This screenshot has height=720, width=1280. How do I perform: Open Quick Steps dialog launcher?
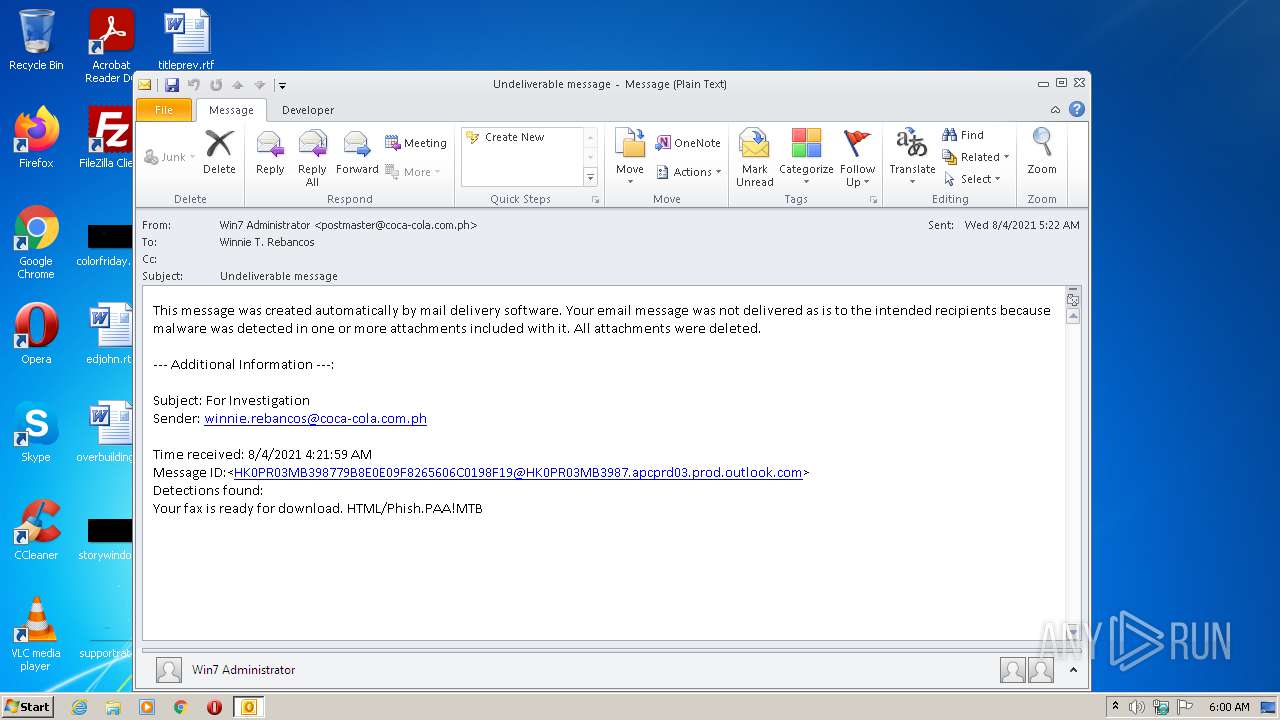pos(596,200)
